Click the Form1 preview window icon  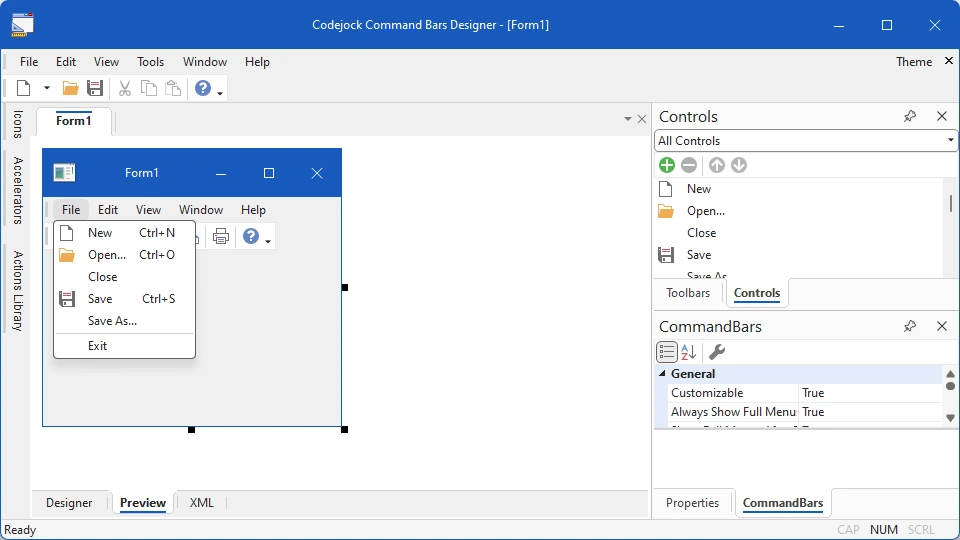pos(64,173)
